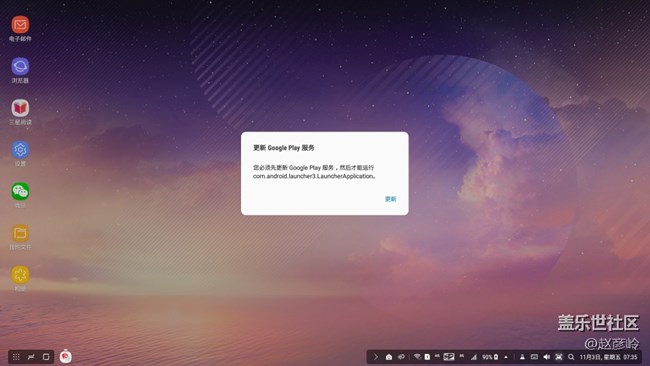Screen dimensions: 650x366
Task: Show recent apps with square taskbar icon
Action: pos(46,357)
